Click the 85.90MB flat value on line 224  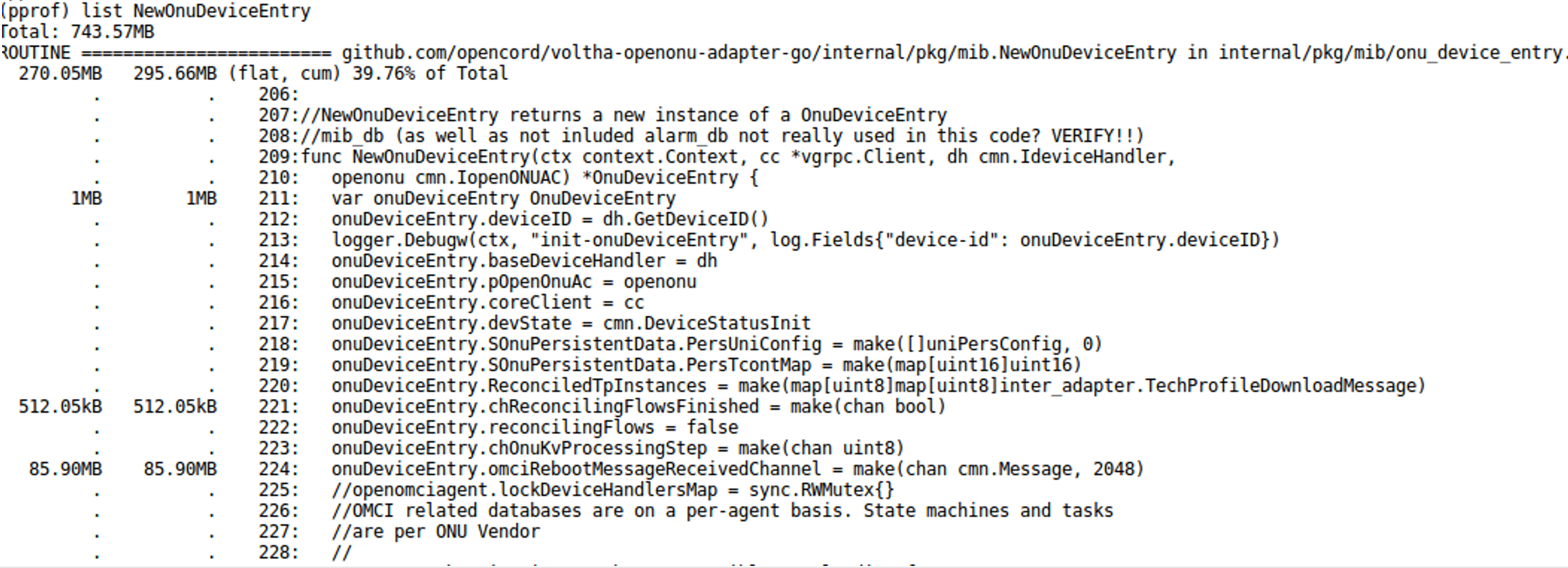point(65,469)
